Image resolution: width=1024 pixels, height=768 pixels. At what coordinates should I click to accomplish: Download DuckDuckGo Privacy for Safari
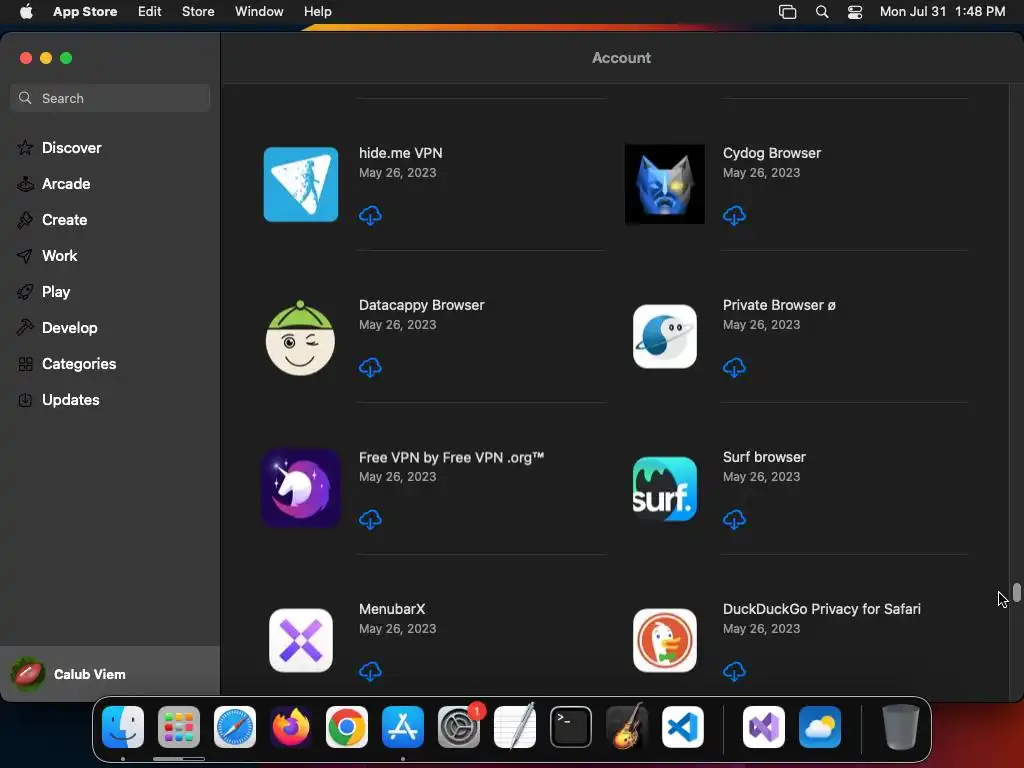coord(734,671)
